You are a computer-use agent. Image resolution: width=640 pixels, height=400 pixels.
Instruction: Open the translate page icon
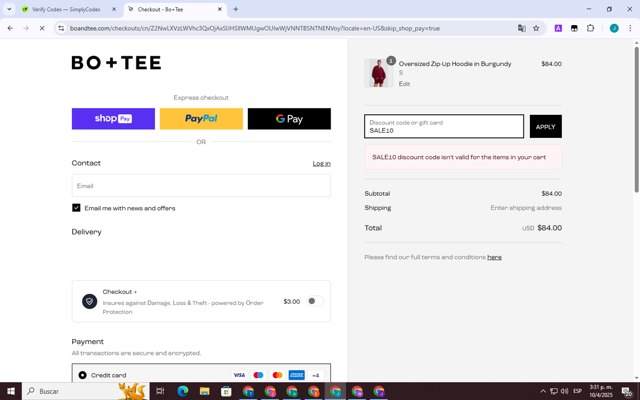coord(521,28)
